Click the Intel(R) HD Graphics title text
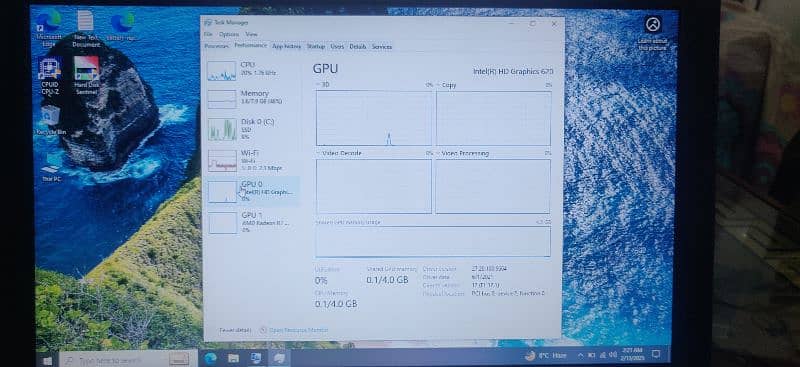The image size is (800, 367). coord(513,71)
